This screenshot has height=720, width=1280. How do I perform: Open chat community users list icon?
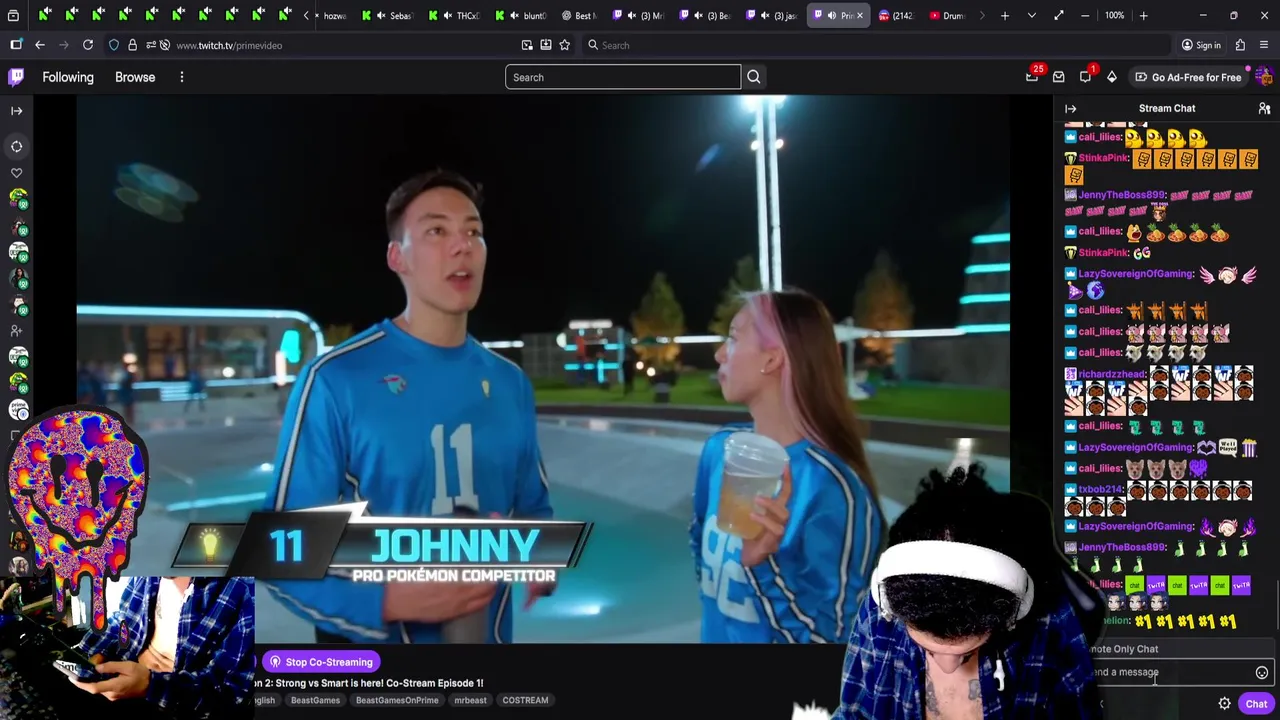click(1264, 108)
